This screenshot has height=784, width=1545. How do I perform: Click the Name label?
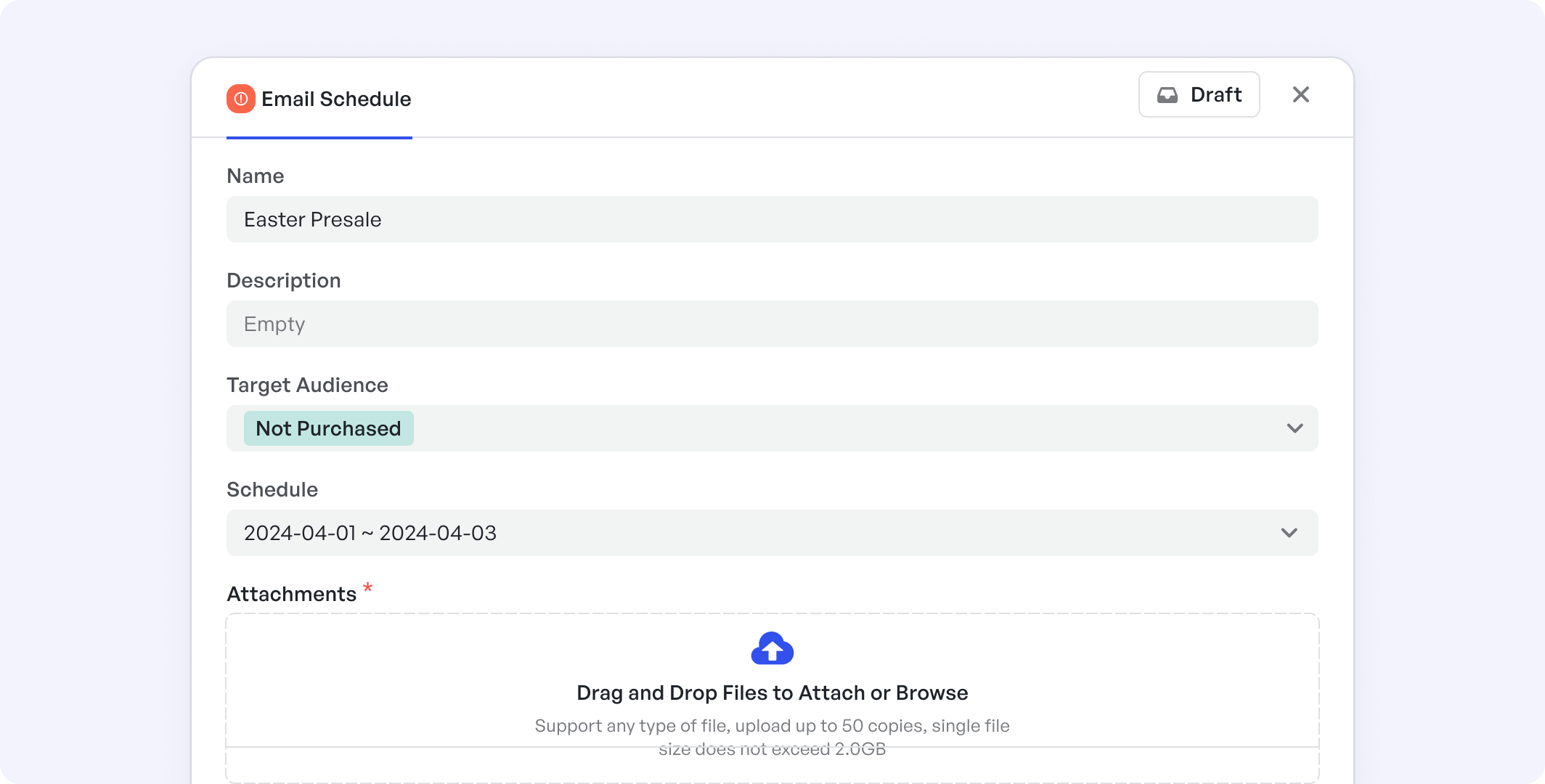pyautogui.click(x=255, y=176)
